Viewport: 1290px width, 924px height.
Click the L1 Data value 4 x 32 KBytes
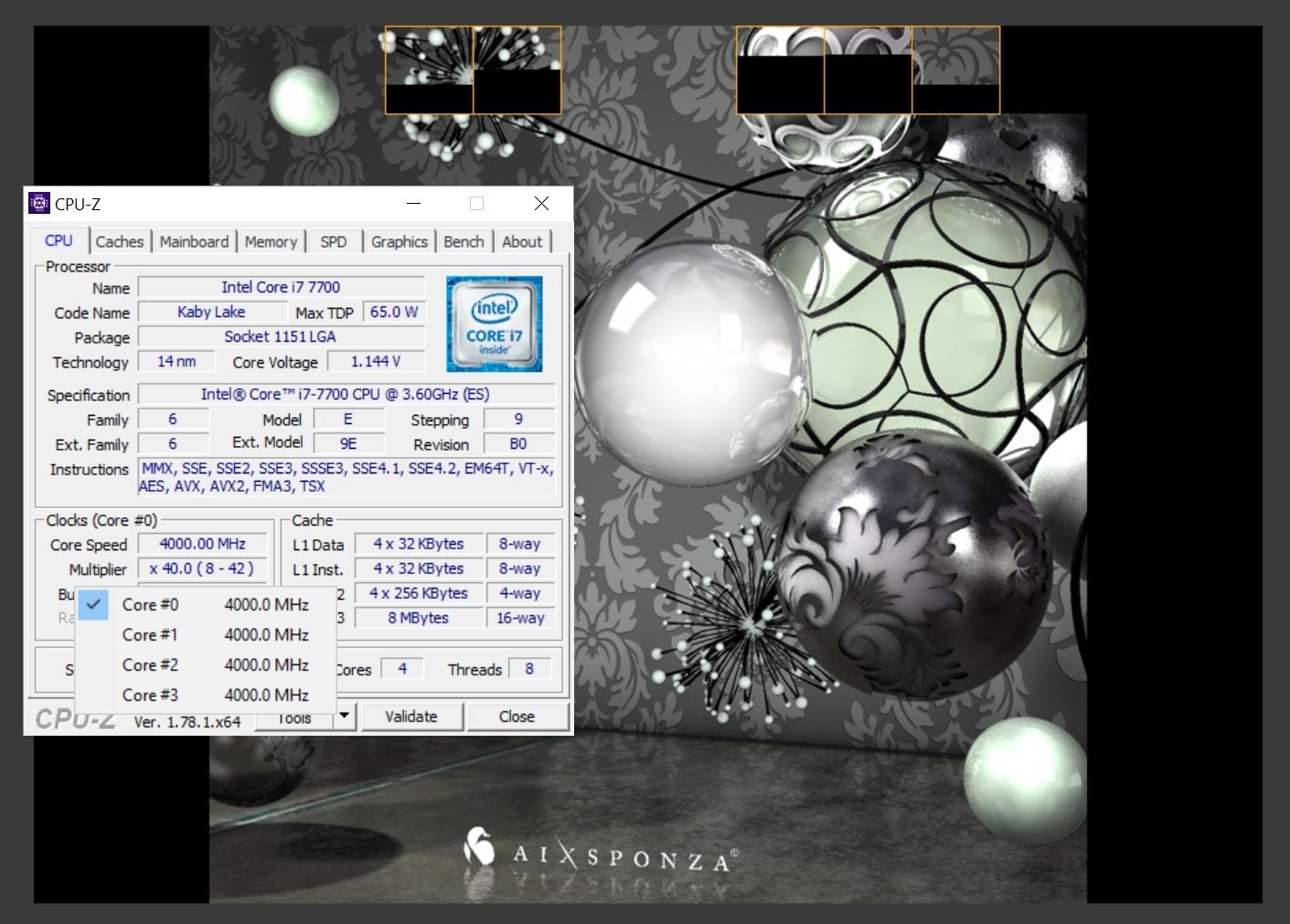pyautogui.click(x=419, y=544)
